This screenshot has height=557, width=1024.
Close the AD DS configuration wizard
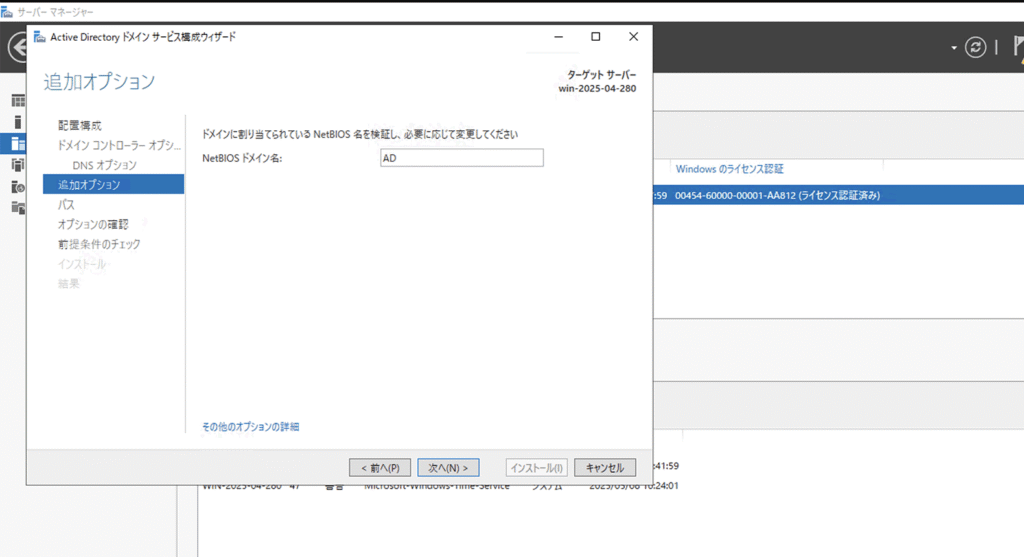click(633, 37)
